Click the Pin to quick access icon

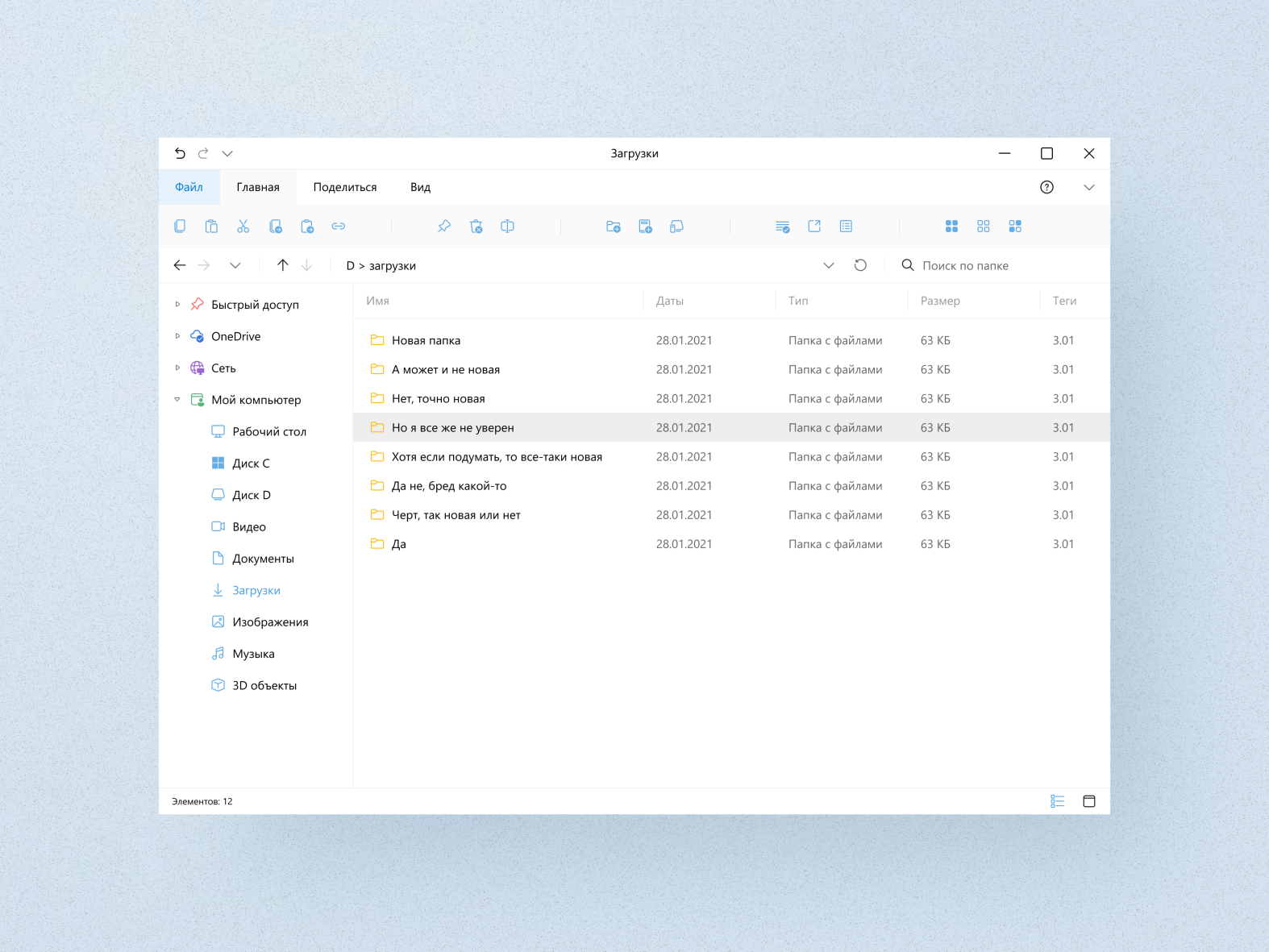click(x=444, y=227)
